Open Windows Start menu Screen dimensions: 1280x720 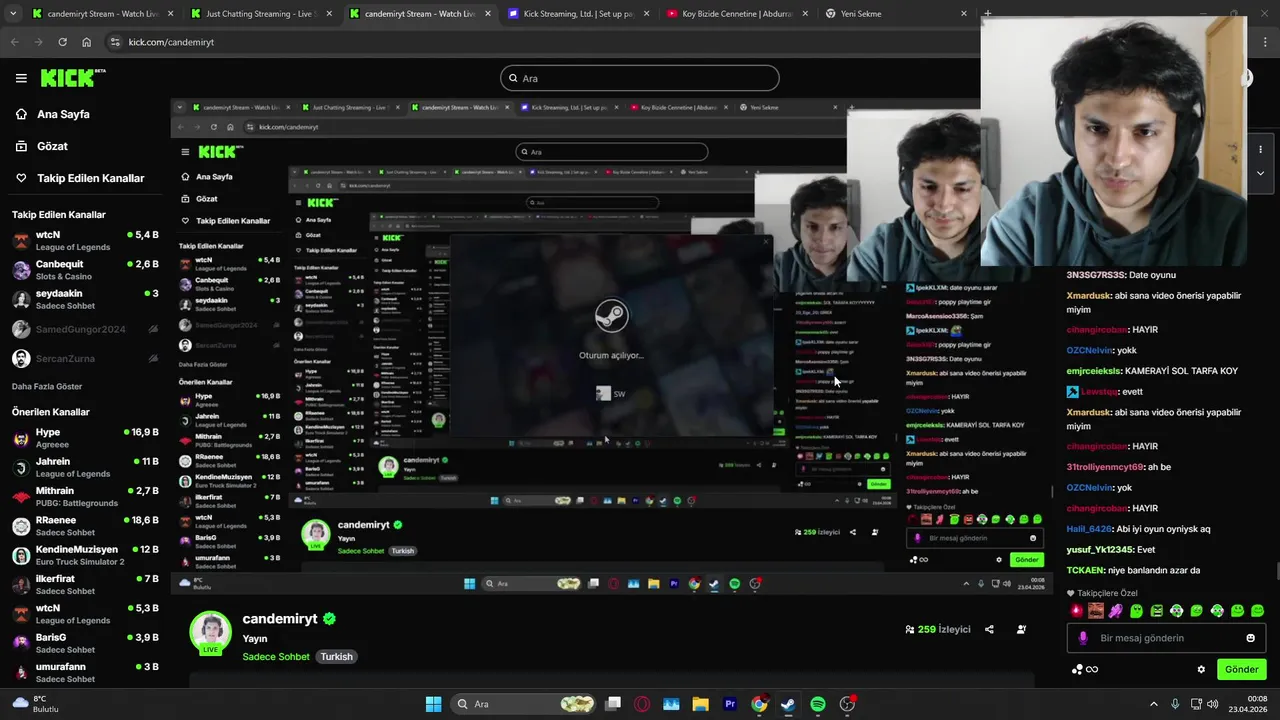coord(433,704)
